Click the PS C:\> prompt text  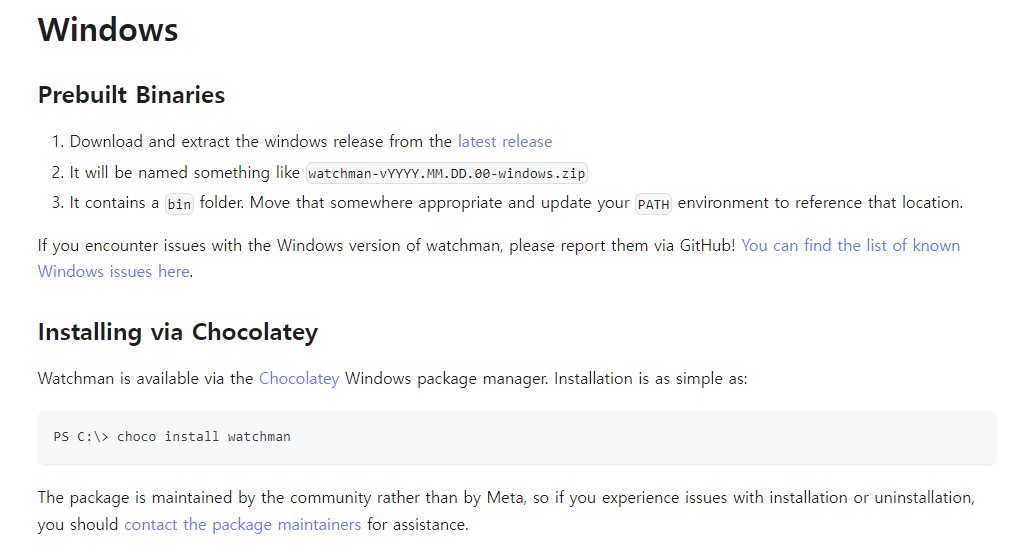click(x=81, y=437)
